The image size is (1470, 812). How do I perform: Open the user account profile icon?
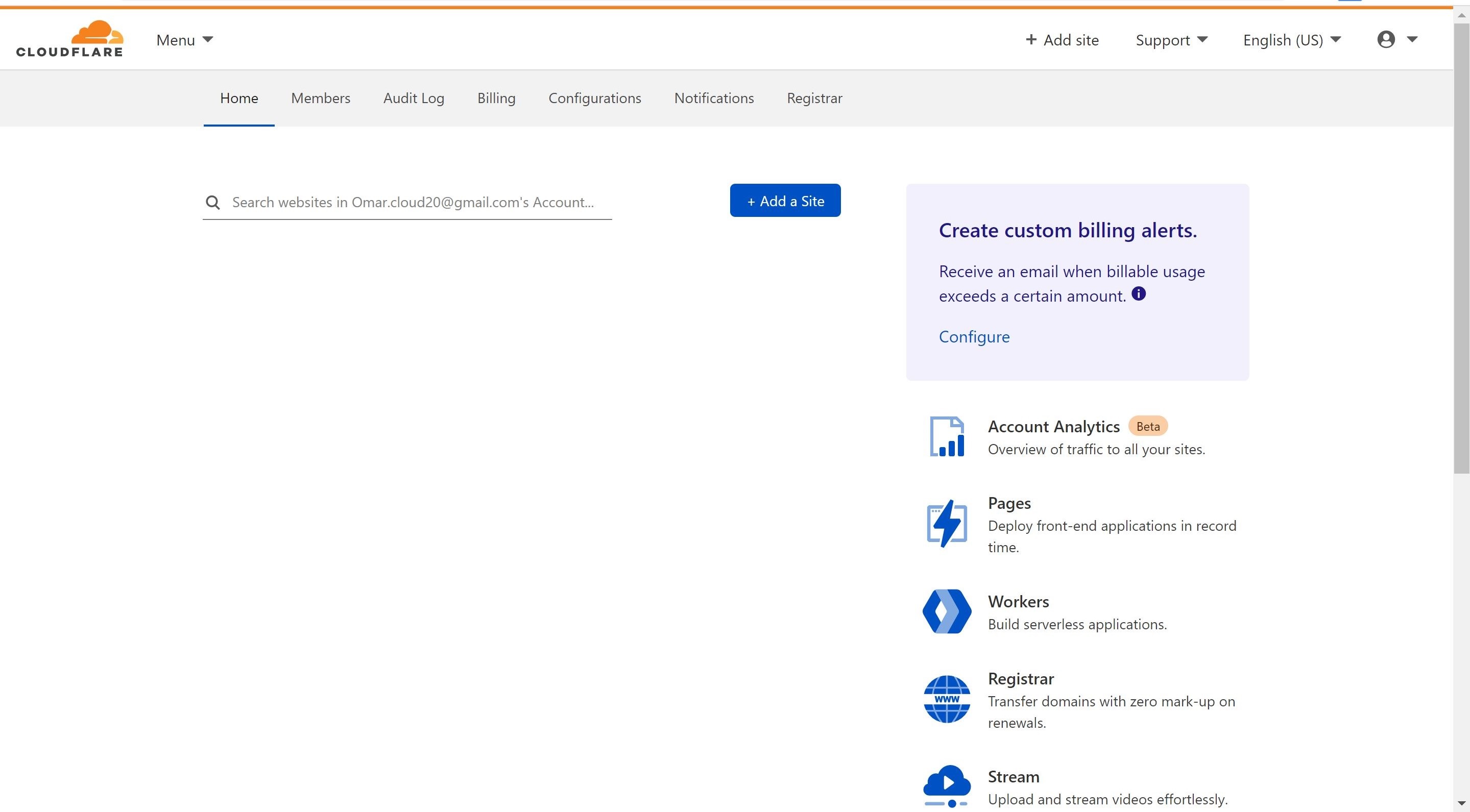[x=1386, y=39]
